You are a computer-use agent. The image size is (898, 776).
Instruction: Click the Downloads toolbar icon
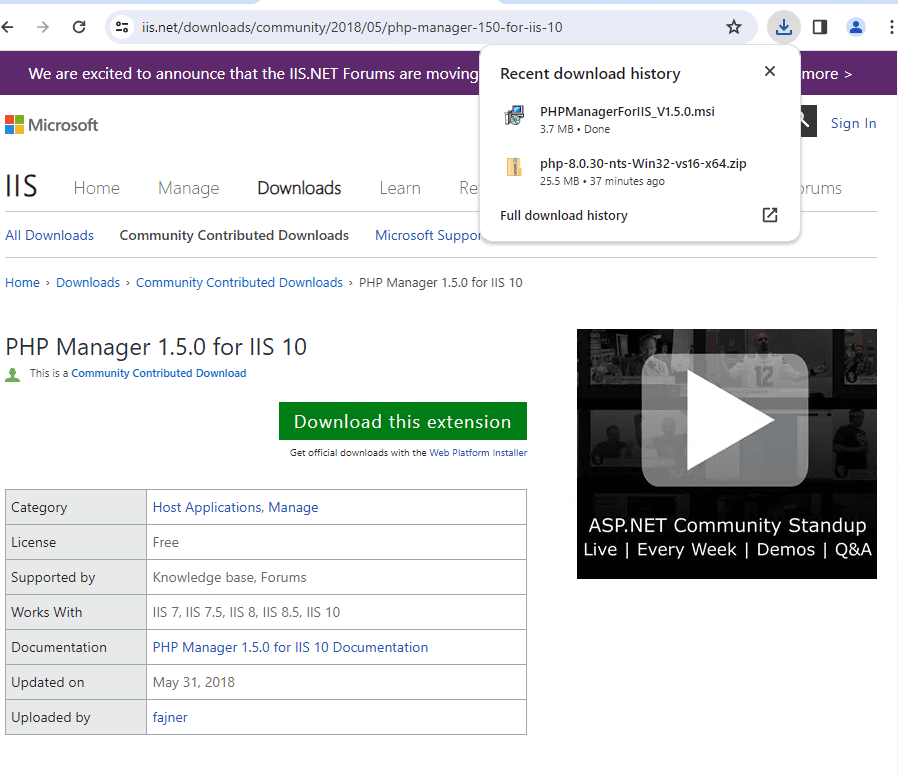click(783, 27)
